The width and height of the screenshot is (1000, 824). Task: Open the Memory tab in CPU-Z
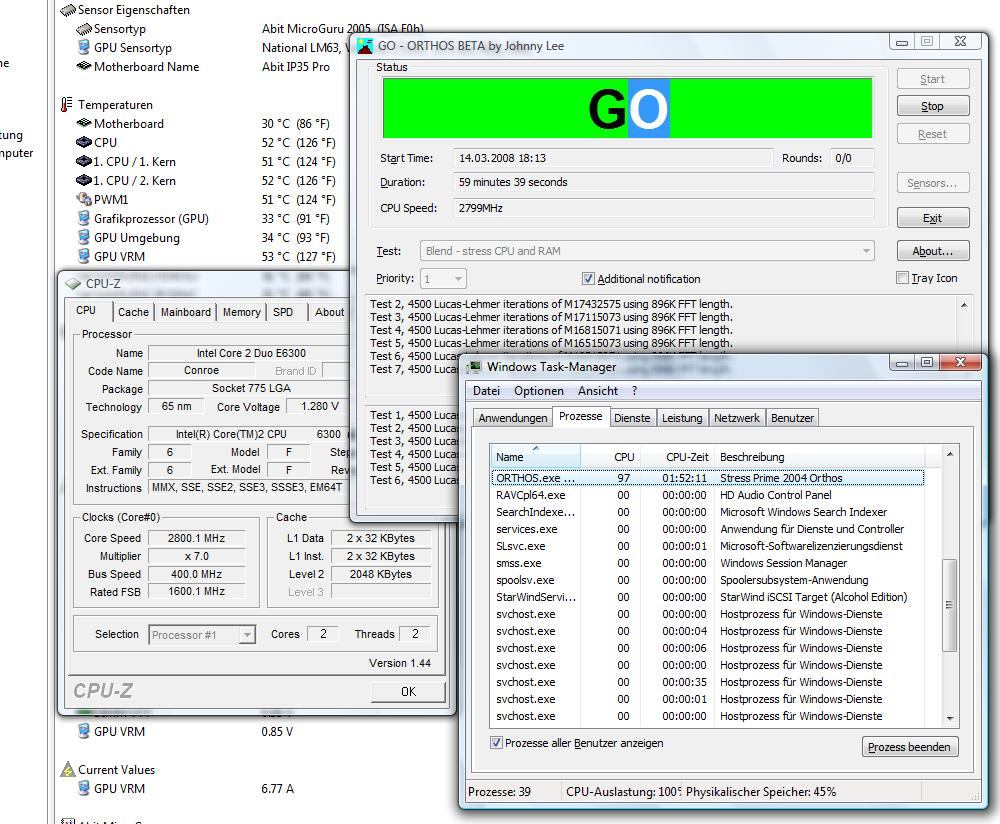pyautogui.click(x=241, y=312)
